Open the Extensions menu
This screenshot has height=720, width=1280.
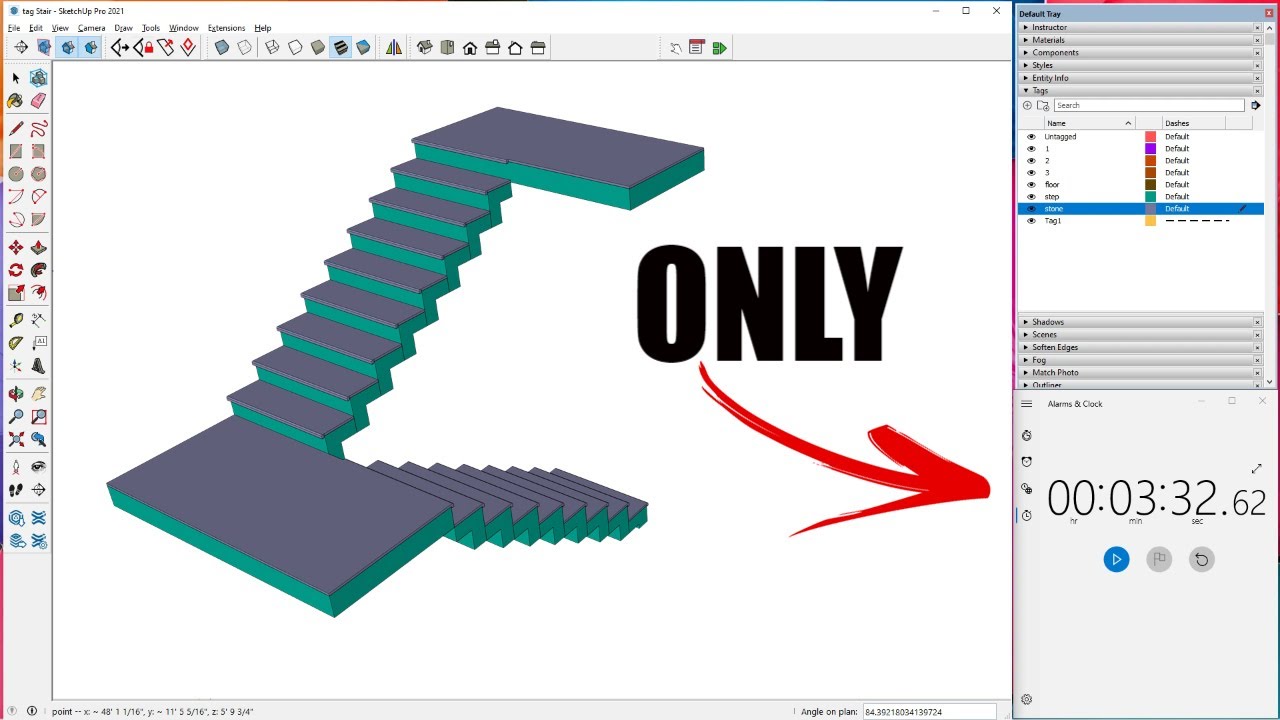(226, 28)
